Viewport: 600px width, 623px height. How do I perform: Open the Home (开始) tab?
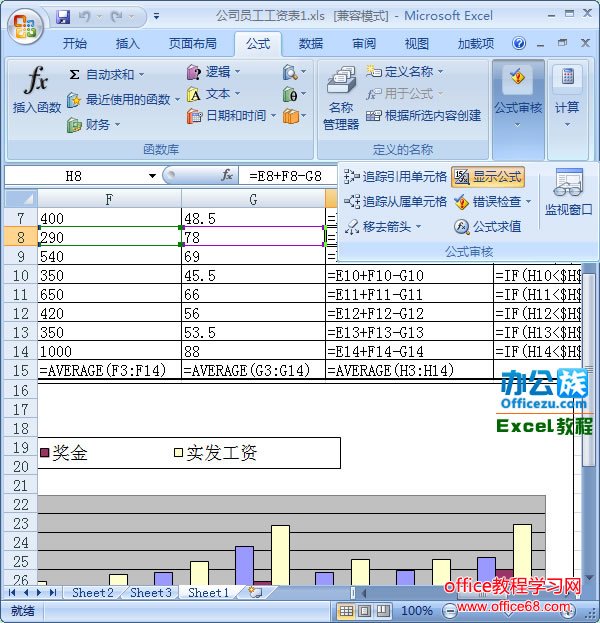click(75, 43)
